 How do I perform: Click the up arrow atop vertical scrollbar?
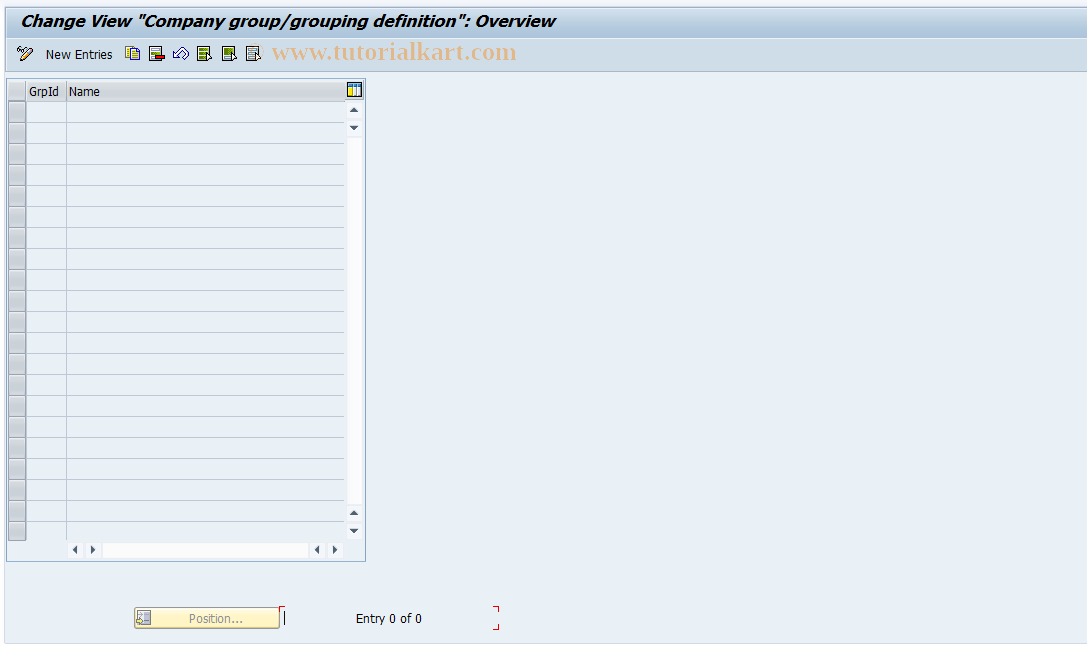coord(354,110)
